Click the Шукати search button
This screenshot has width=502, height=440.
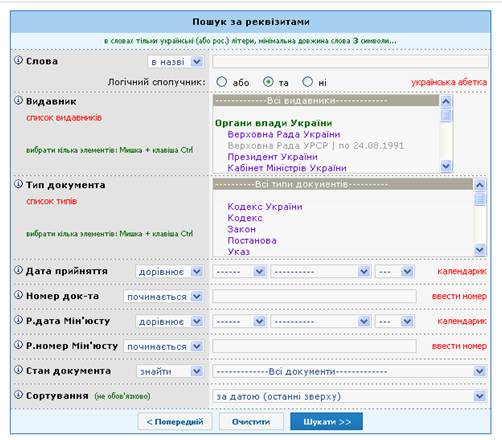click(326, 422)
